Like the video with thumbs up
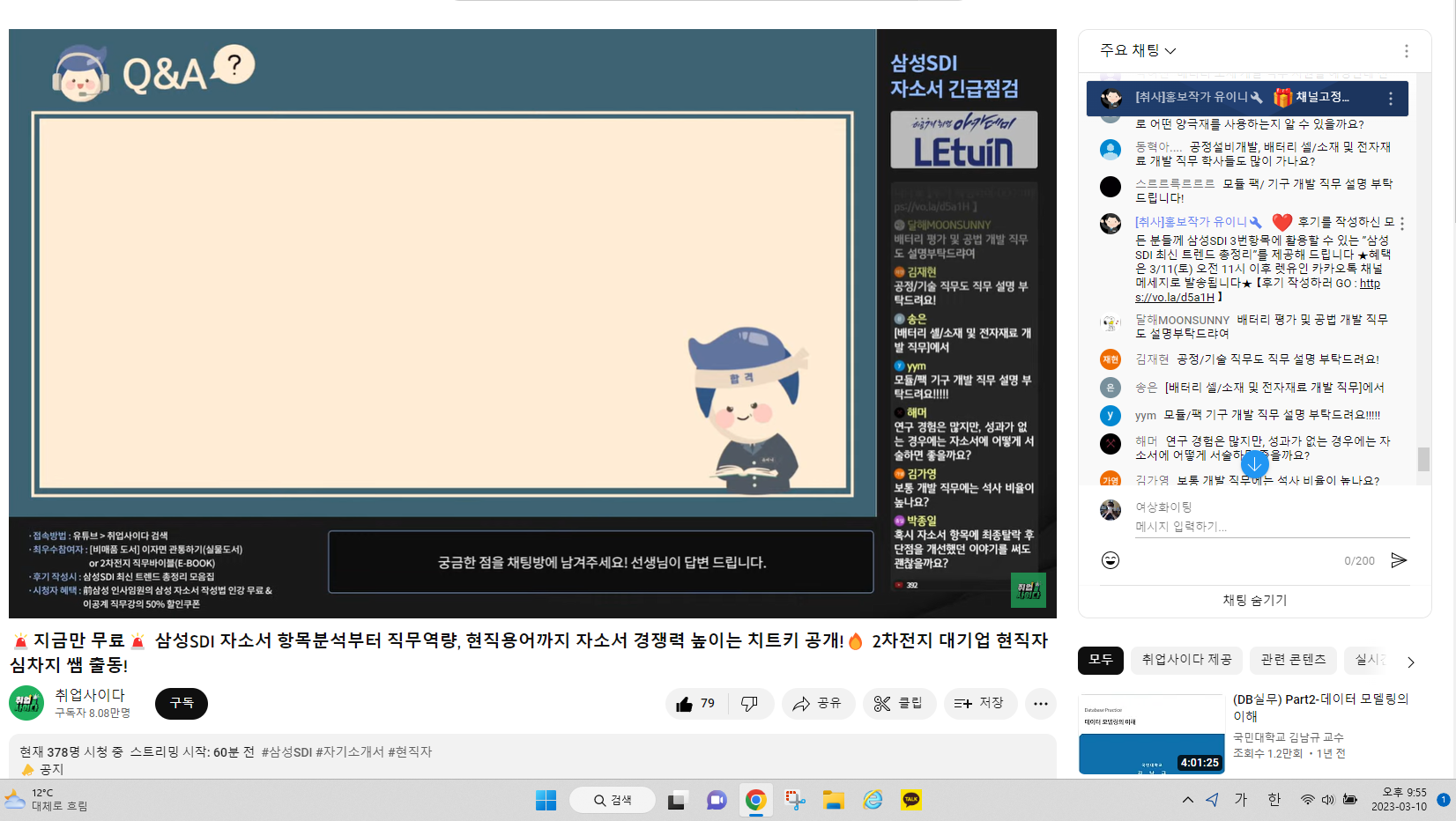This screenshot has height=821, width=1456. click(695, 704)
